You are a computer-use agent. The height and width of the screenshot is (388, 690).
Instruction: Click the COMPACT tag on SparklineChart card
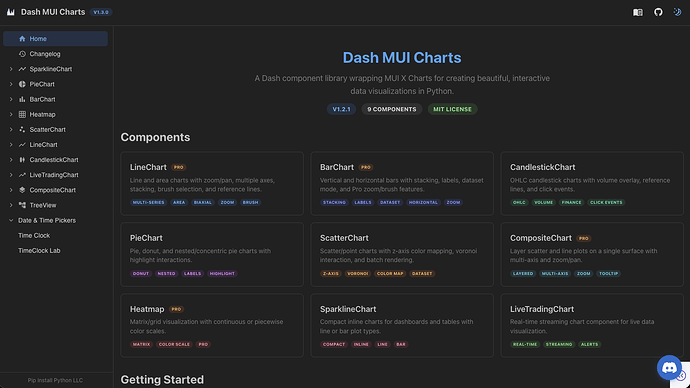pos(334,344)
